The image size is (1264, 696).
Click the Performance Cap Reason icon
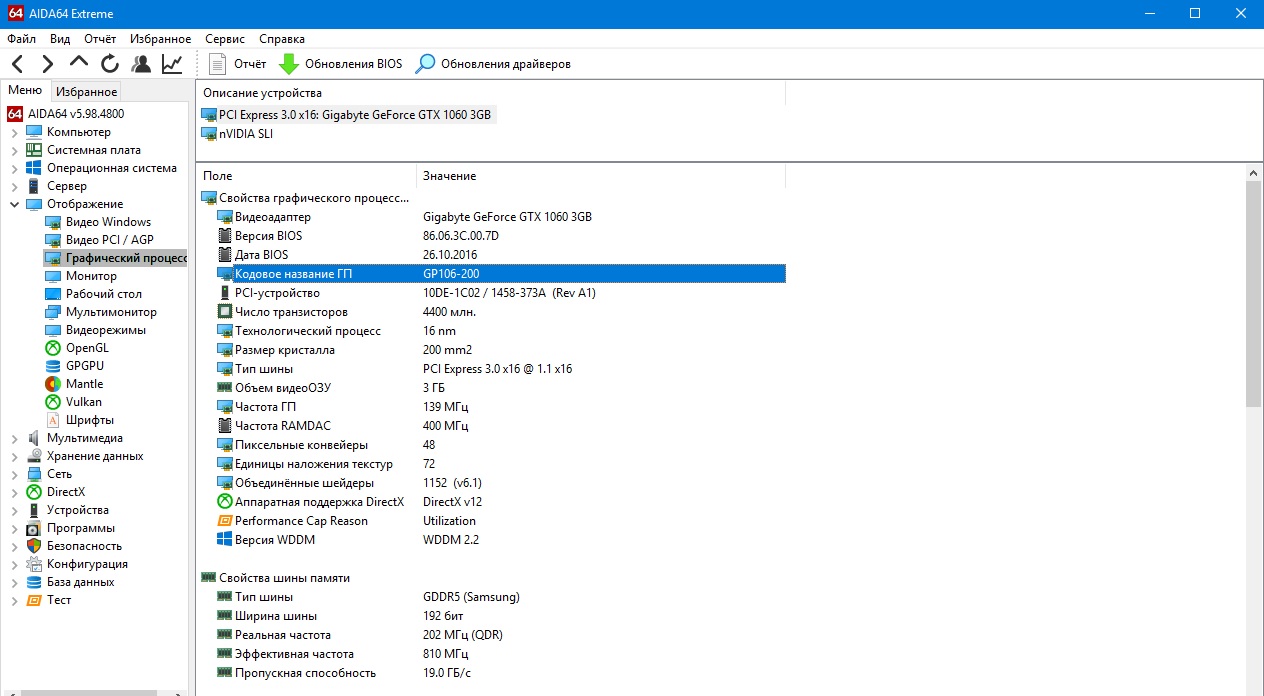coord(225,521)
